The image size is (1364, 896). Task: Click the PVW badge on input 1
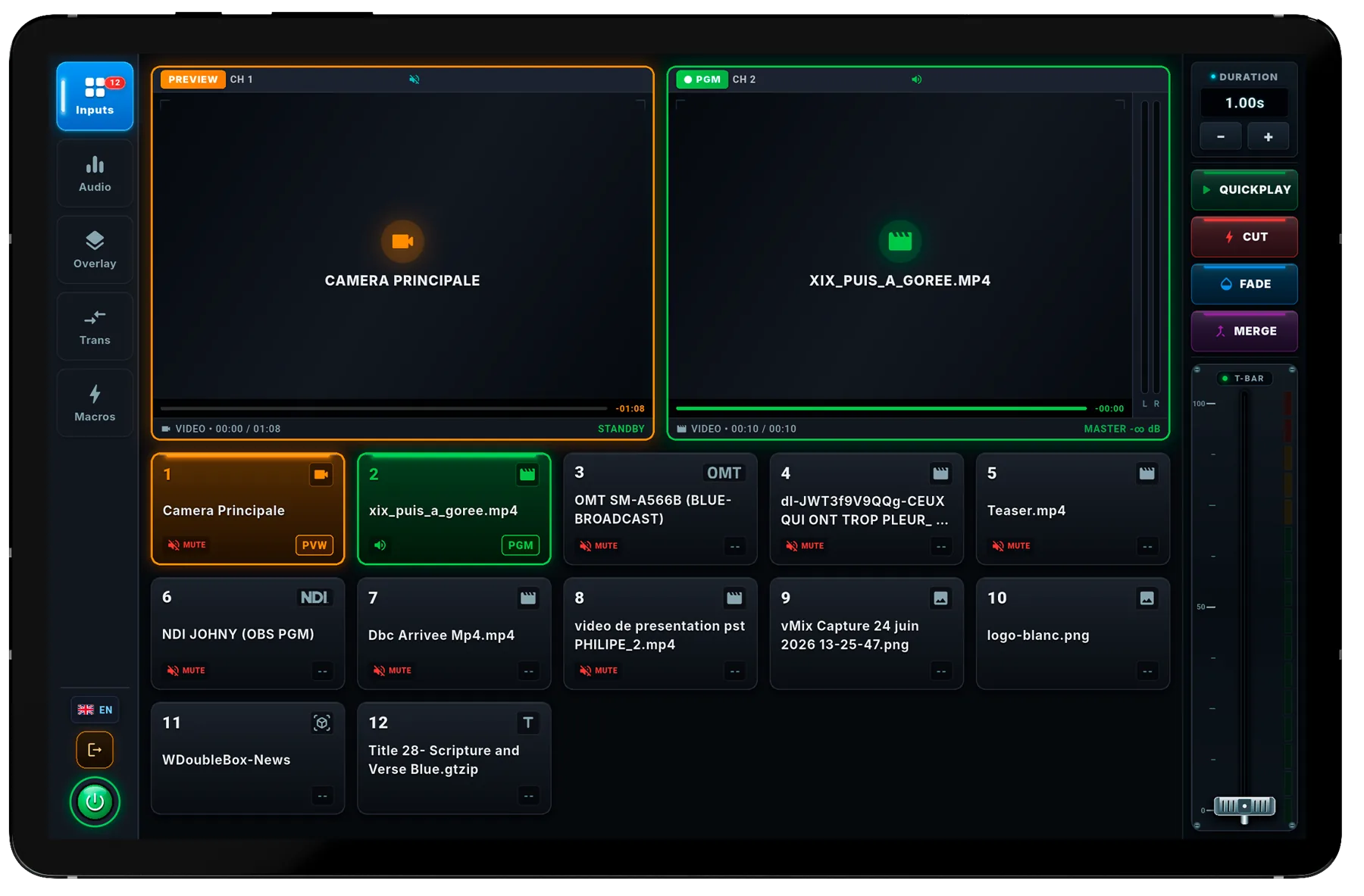coord(314,545)
